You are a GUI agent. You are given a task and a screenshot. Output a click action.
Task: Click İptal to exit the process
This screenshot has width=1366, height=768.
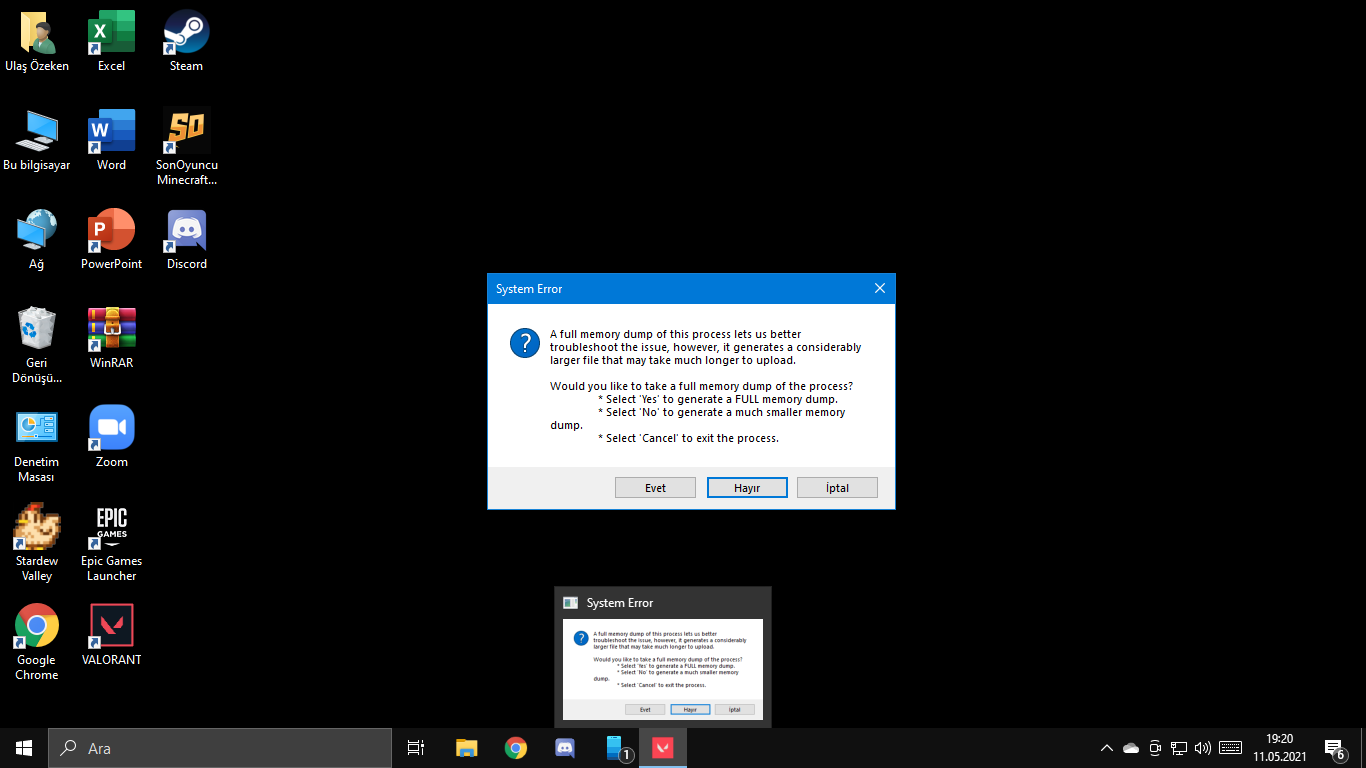(x=837, y=488)
